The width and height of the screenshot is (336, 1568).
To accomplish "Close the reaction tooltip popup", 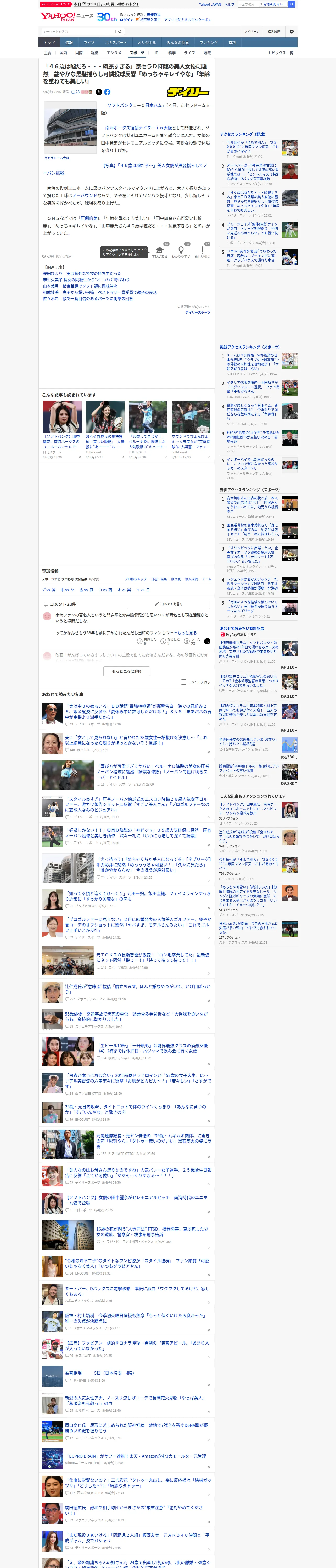I will [146, 250].
